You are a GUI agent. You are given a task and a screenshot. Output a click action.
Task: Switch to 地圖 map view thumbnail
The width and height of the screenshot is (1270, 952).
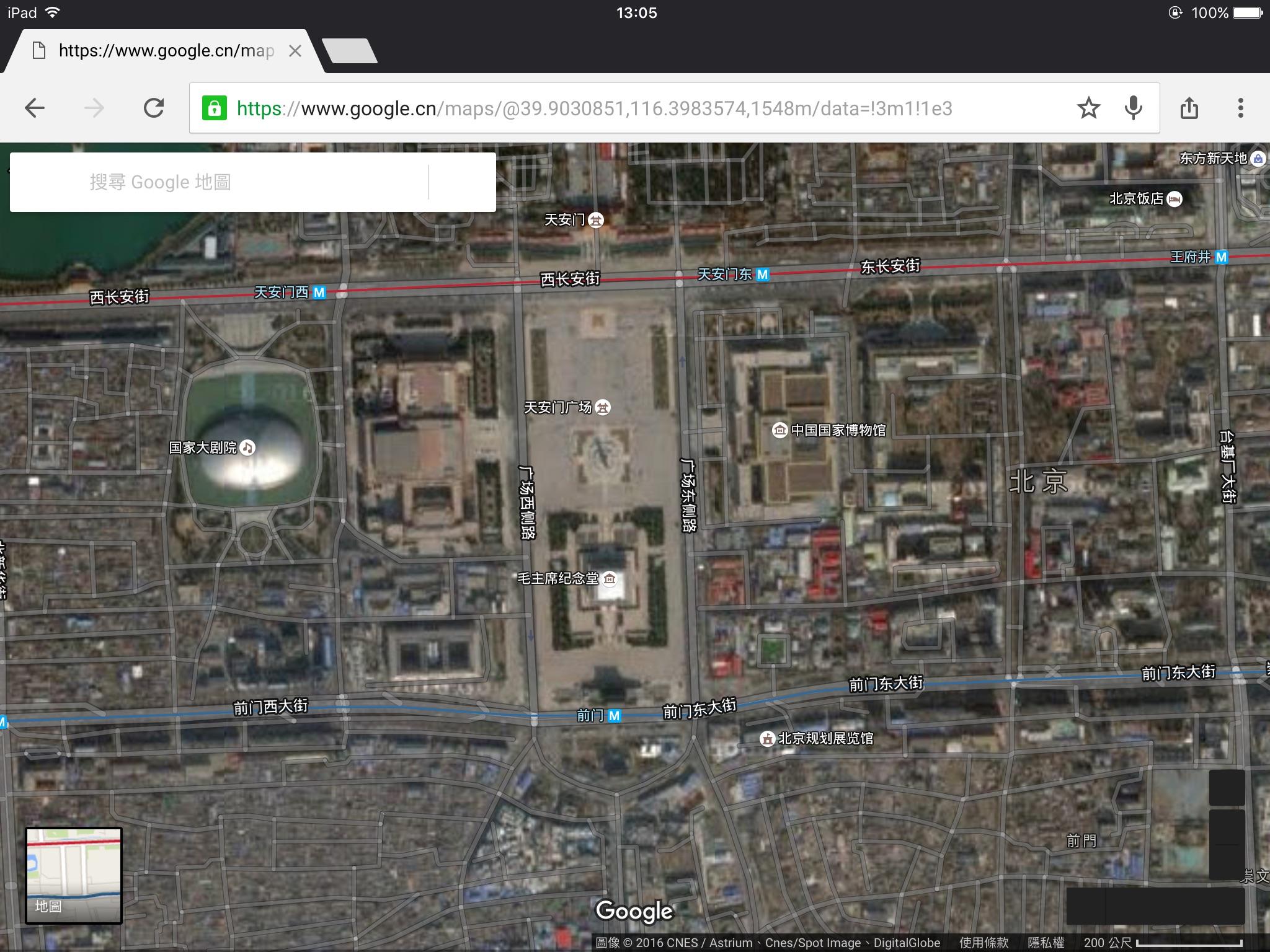pos(73,875)
